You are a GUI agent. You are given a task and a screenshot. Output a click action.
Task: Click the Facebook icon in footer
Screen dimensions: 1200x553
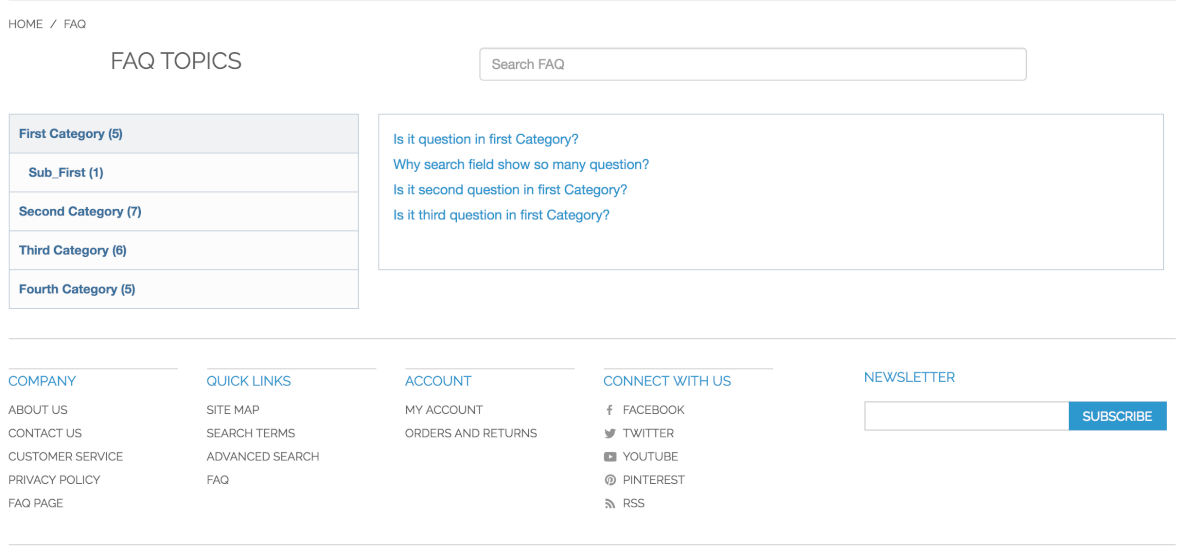[609, 410]
